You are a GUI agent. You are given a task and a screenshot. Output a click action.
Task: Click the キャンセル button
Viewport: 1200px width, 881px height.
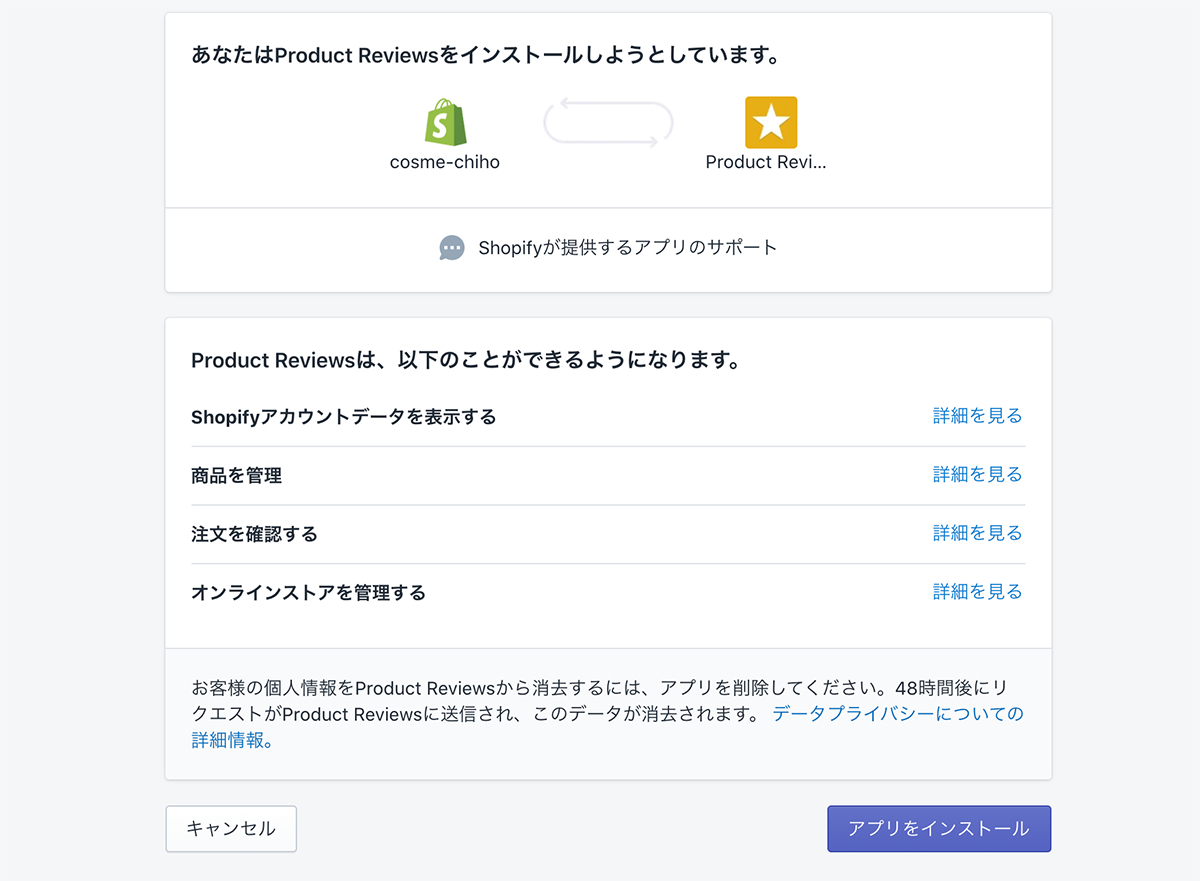pos(231,829)
